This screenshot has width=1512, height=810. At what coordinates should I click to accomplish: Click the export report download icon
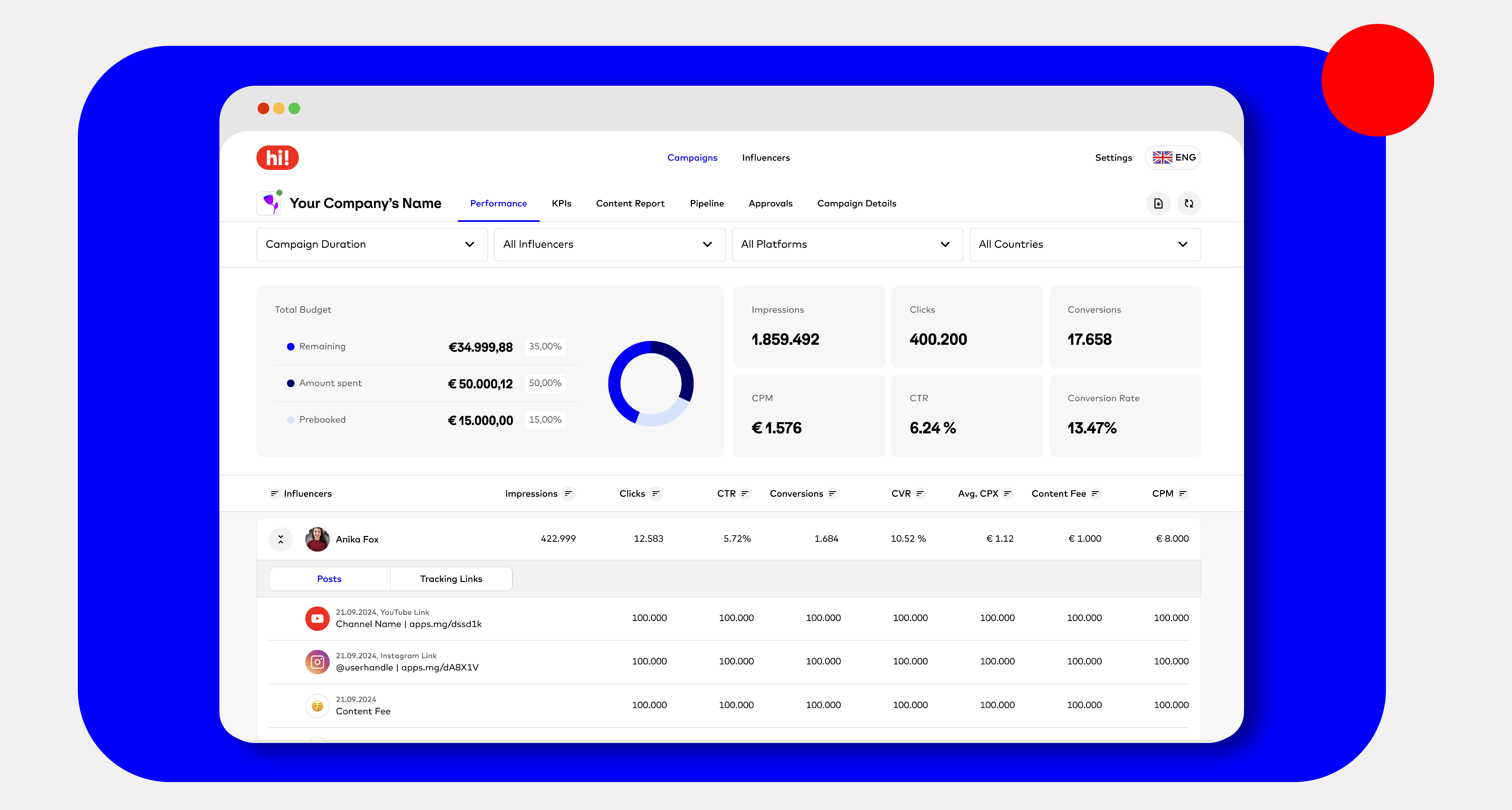(x=1158, y=203)
